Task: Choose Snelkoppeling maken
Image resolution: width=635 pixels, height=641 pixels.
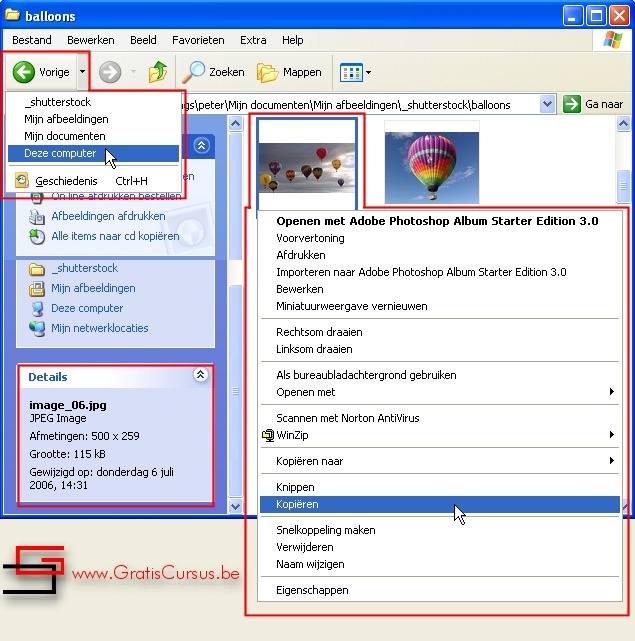Action: [x=440, y=530]
